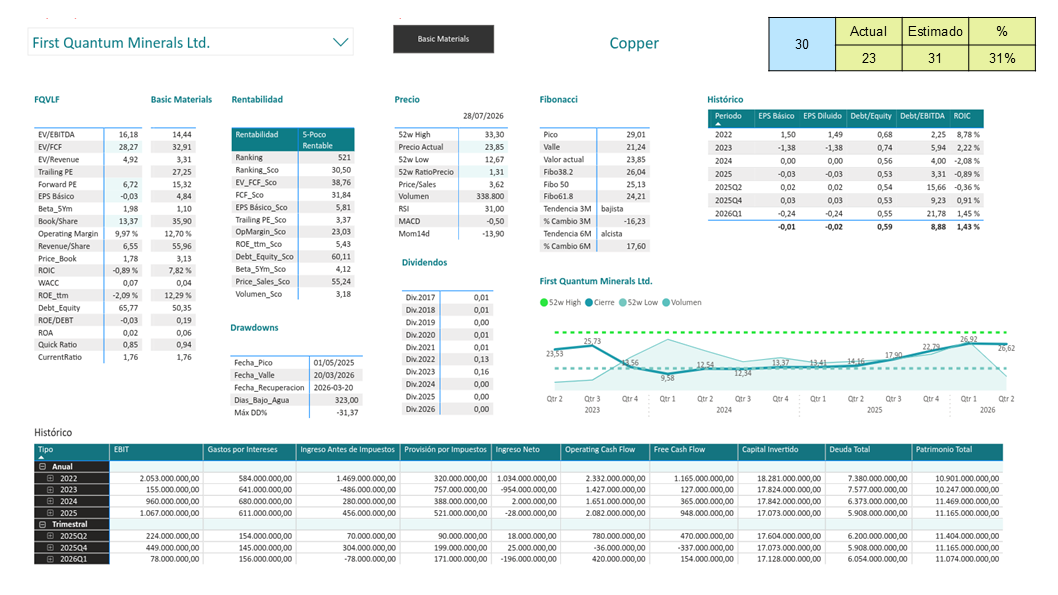Viewport: 1058px width, 595px height.
Task: Click the 9,58 data point label on chart
Action: (x=667, y=378)
